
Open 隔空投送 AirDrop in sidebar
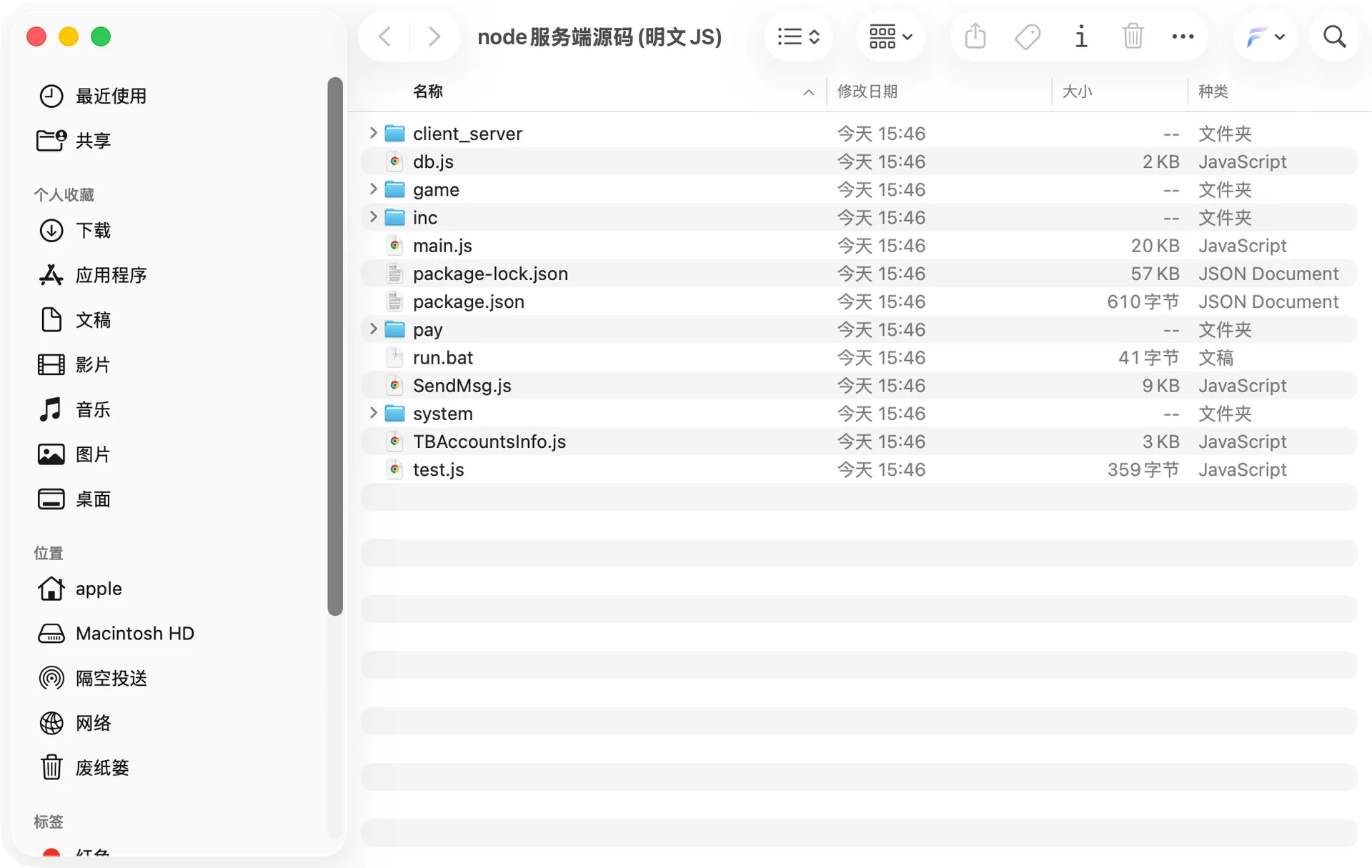[x=93, y=678]
